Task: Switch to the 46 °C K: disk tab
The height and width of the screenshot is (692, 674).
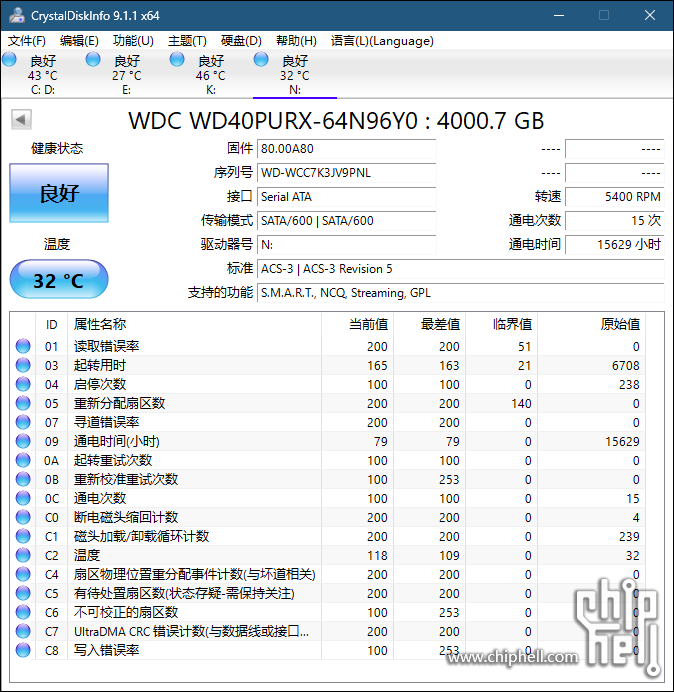Action: [211, 74]
